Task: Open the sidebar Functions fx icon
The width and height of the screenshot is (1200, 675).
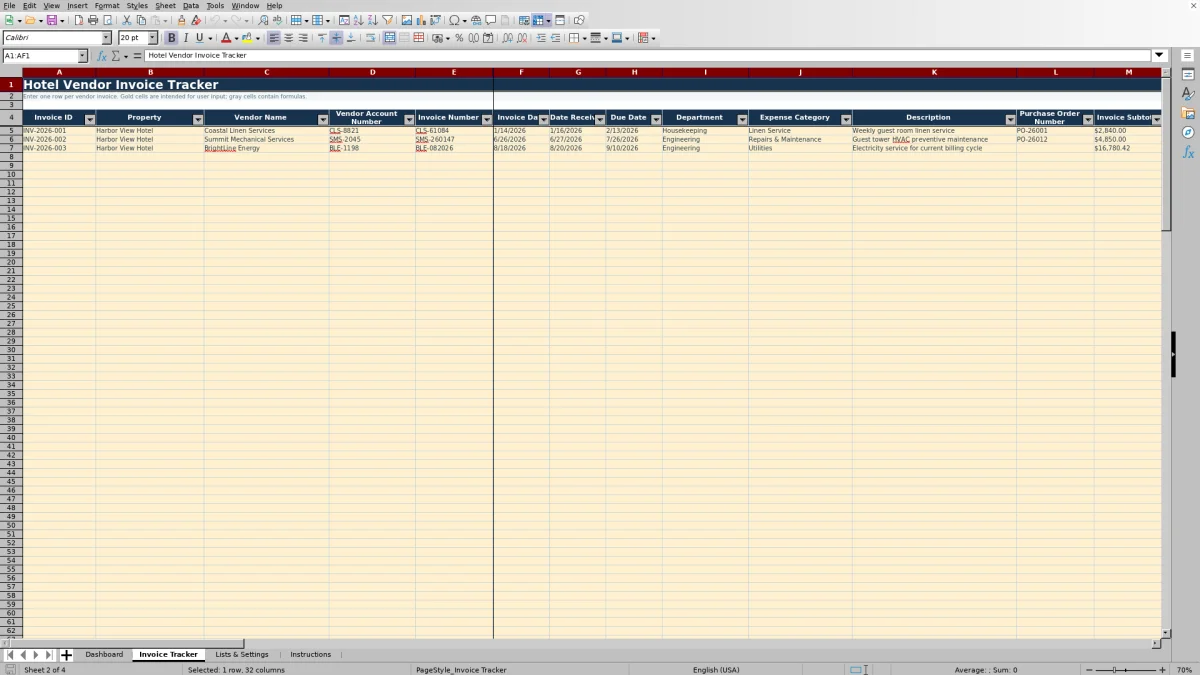Action: [1188, 152]
